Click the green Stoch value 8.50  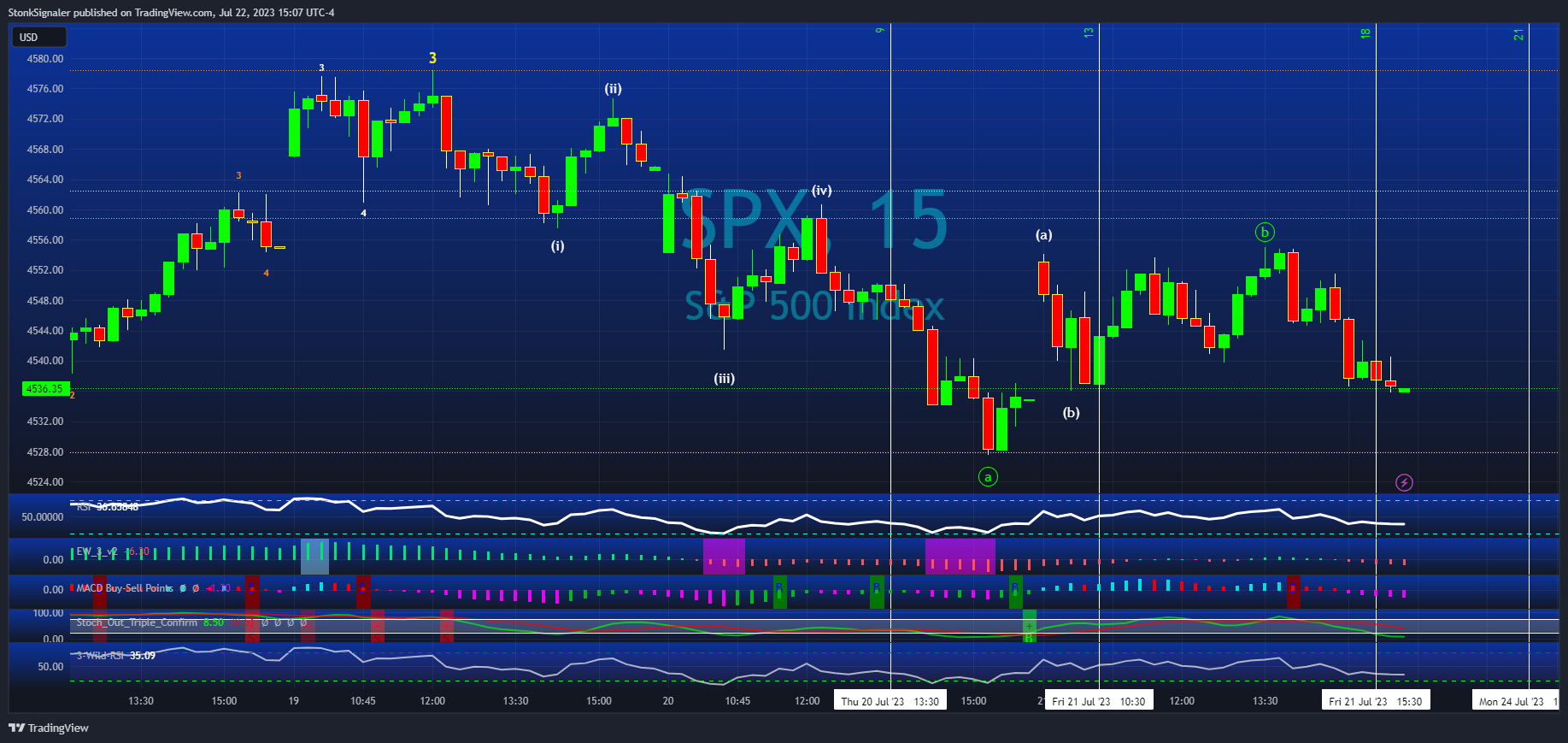[214, 622]
